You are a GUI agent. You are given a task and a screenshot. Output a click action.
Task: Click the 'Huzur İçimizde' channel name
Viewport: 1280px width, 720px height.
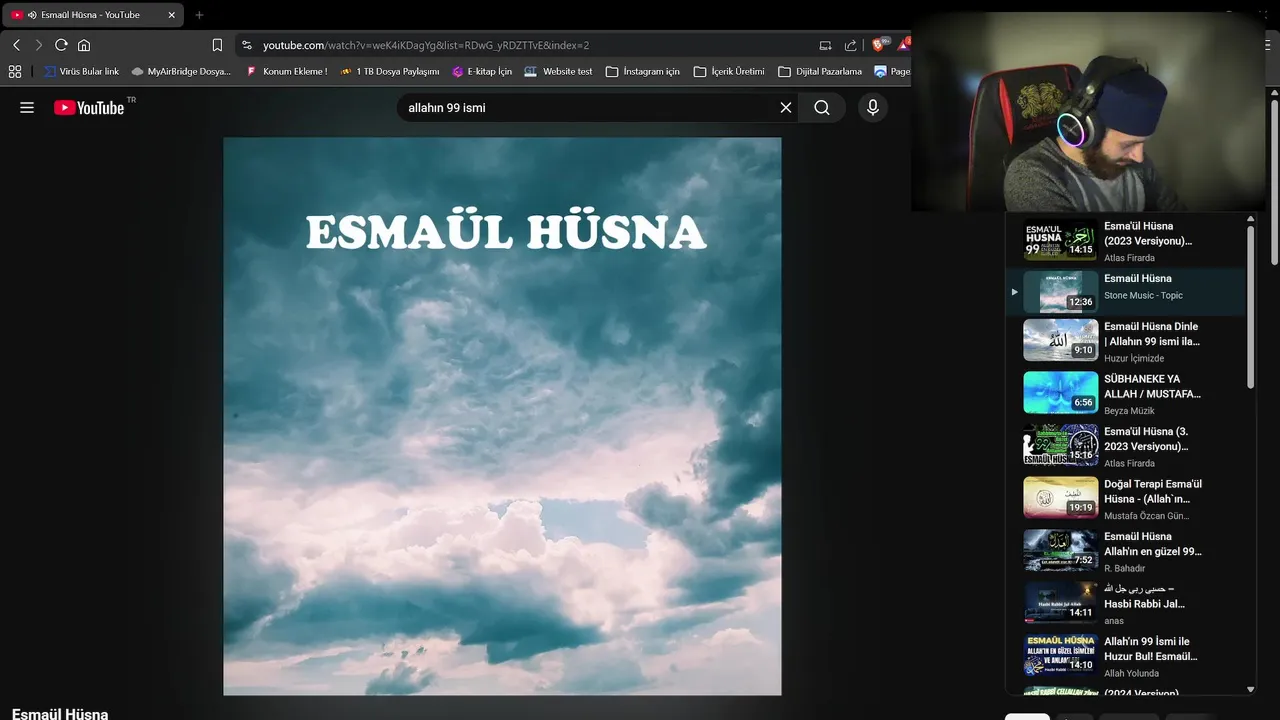click(1134, 358)
